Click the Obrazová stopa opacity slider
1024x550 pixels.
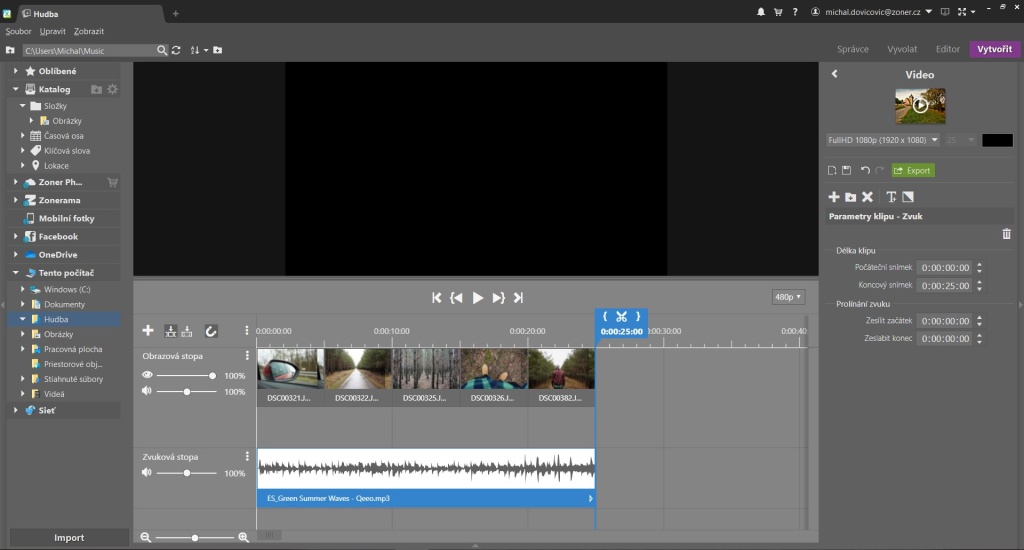click(x=186, y=375)
